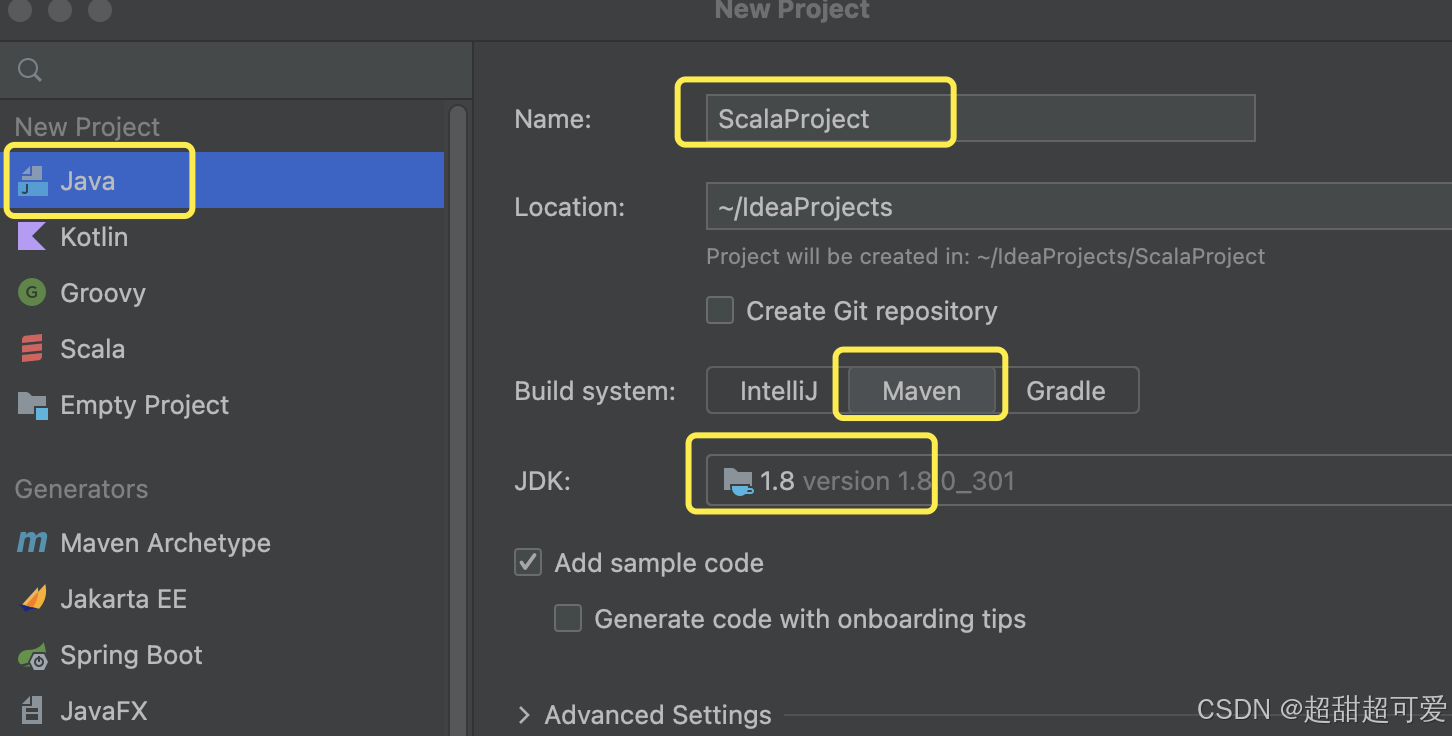Screen dimensions: 1452x736
Task: Select Jakarta EE generator
Action: pyautogui.click(x=224, y=599)
